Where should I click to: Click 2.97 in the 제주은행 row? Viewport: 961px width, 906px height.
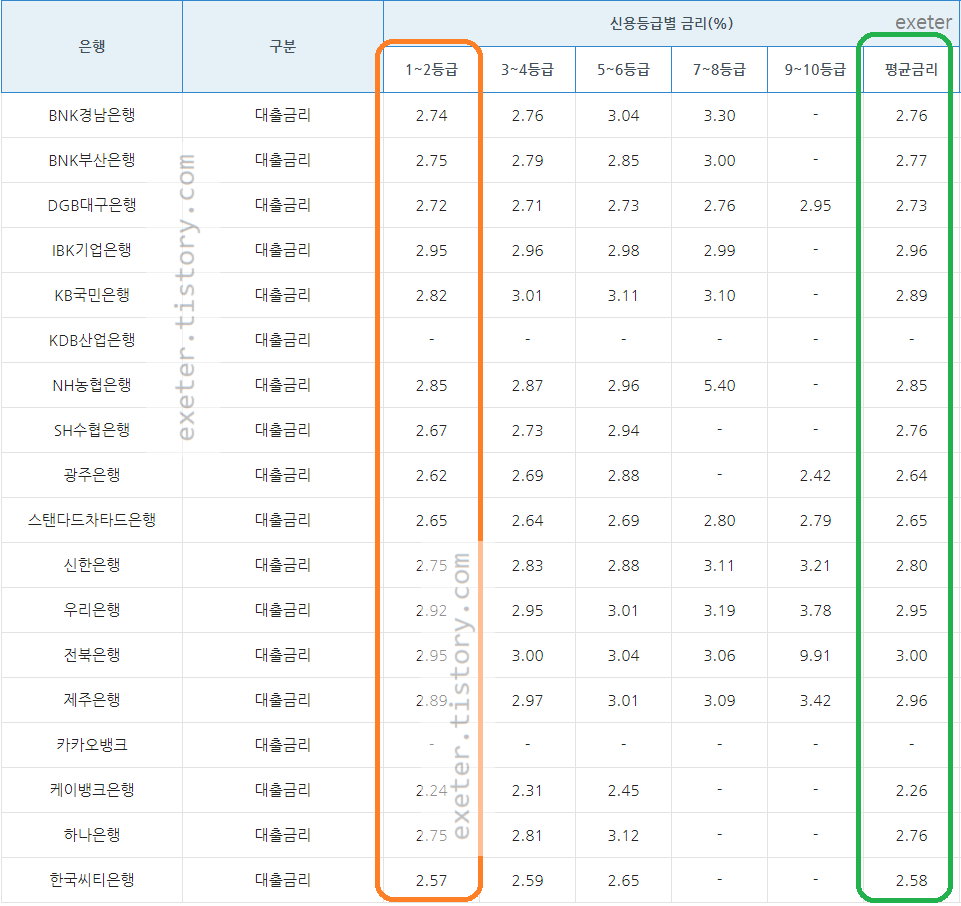tap(527, 701)
